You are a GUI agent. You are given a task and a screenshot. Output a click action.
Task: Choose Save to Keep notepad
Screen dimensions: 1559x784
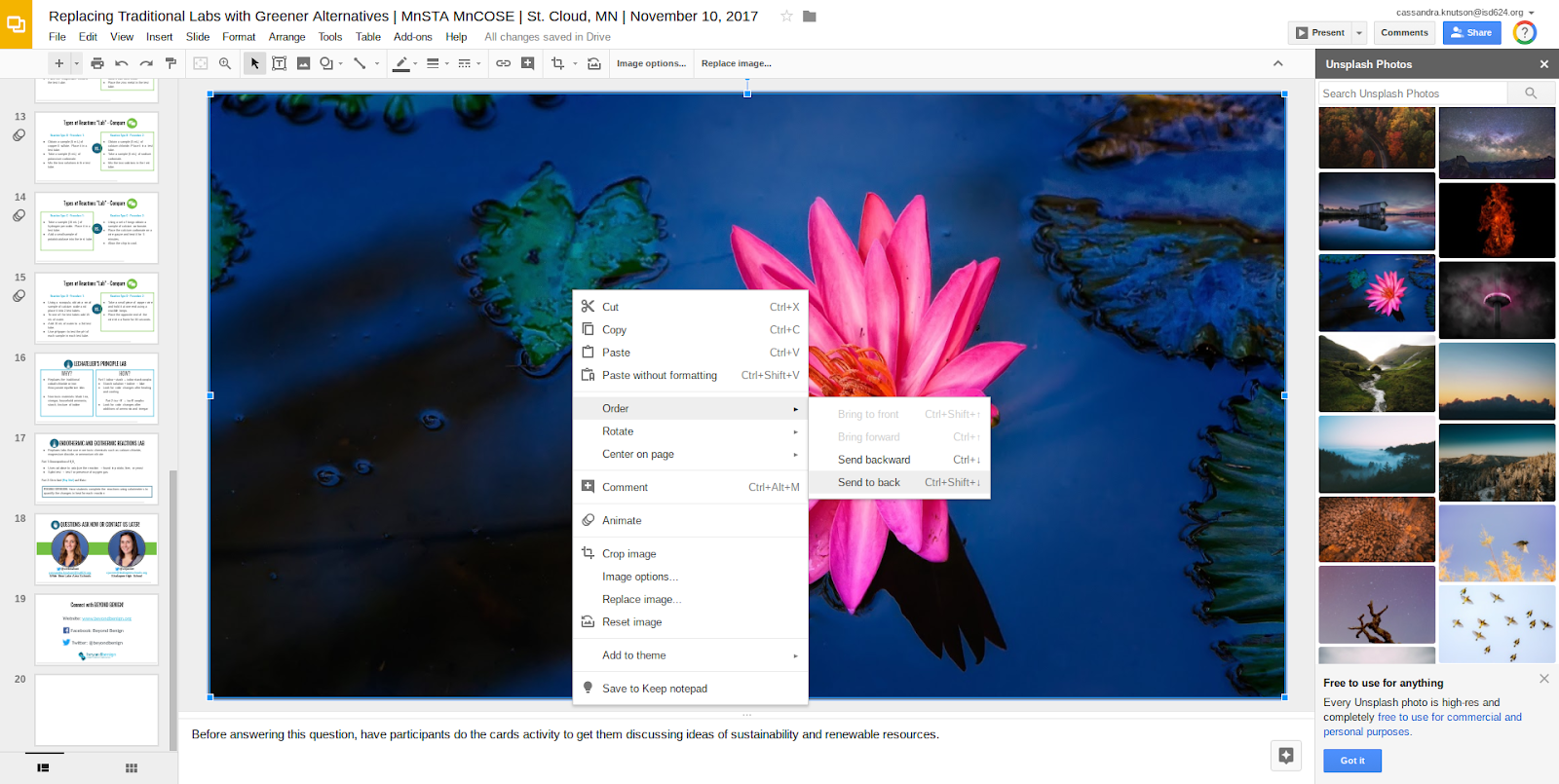pyautogui.click(x=690, y=689)
